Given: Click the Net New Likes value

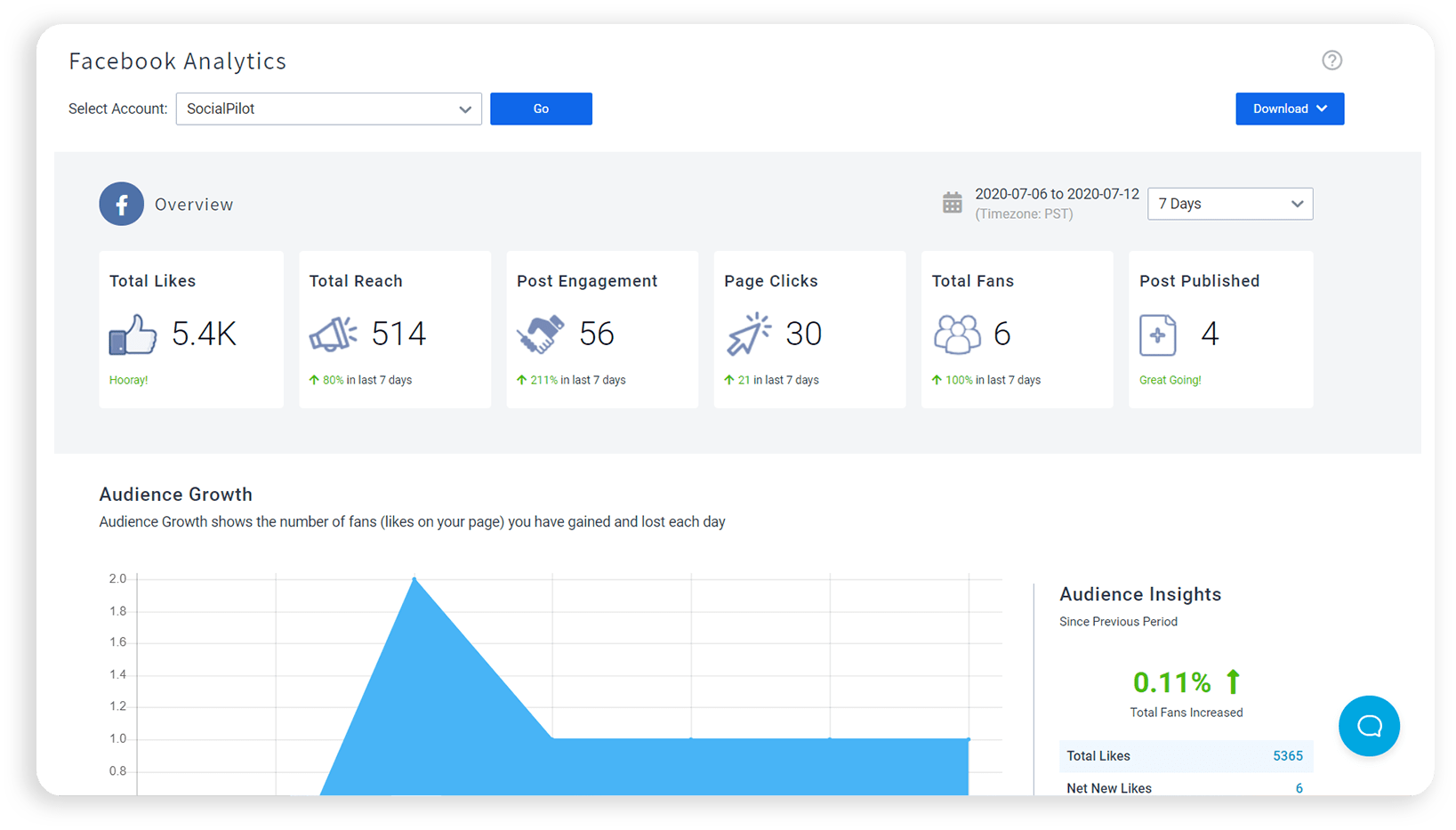Looking at the screenshot, I should (x=1298, y=788).
